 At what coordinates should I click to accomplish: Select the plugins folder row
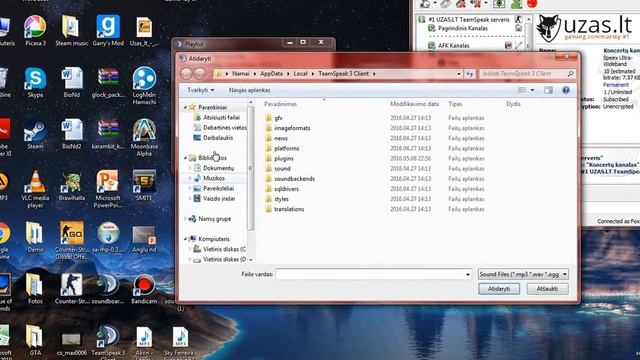376,158
